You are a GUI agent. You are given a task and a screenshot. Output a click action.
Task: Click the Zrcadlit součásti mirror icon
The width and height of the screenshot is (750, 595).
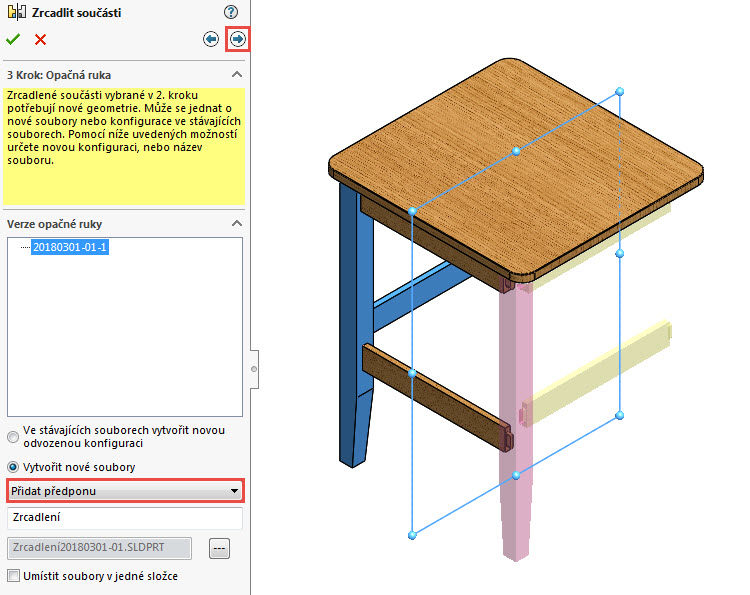[17, 12]
